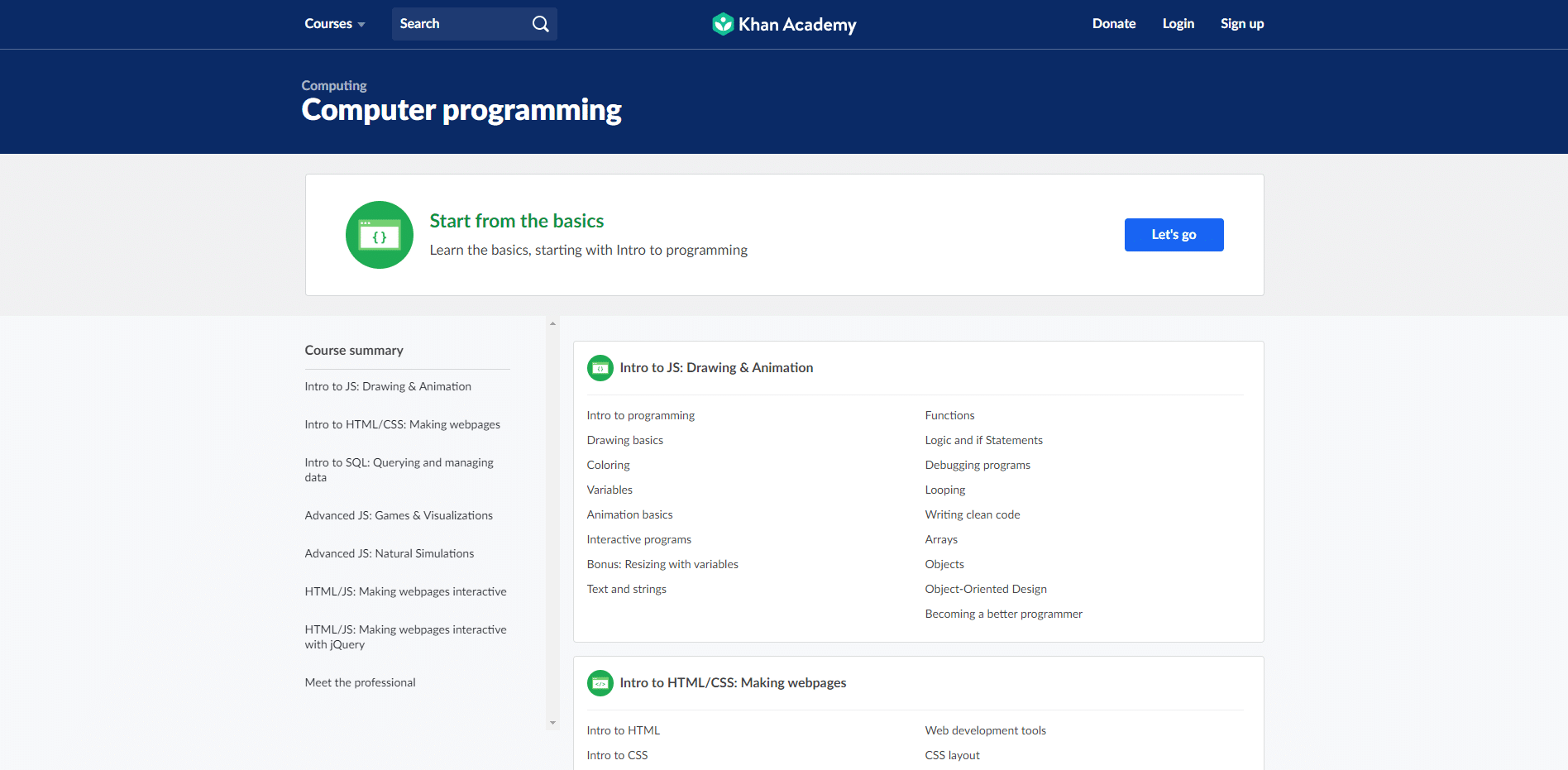Open the Functions lesson
Image resolution: width=1568 pixels, height=770 pixels.
949,415
